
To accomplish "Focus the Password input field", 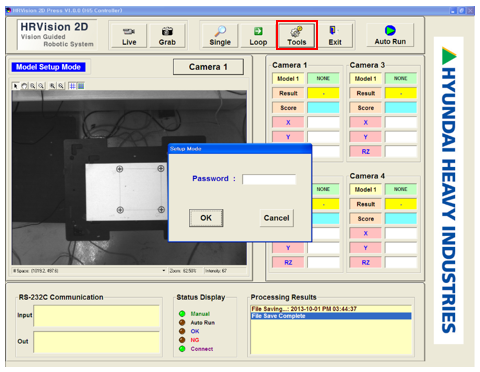I will click(x=269, y=179).
